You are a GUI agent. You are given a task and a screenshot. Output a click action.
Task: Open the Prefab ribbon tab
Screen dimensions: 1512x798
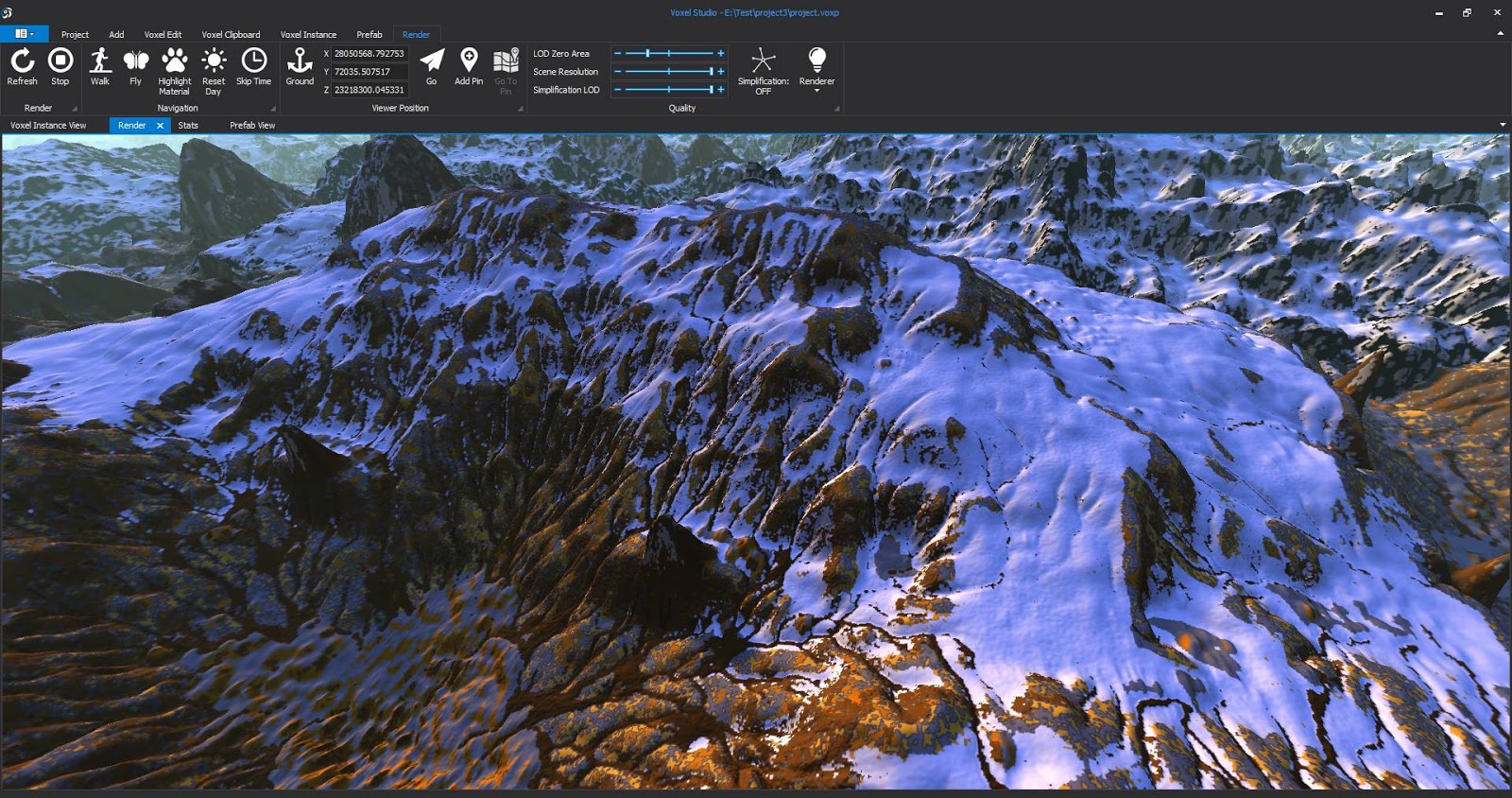pos(369,35)
